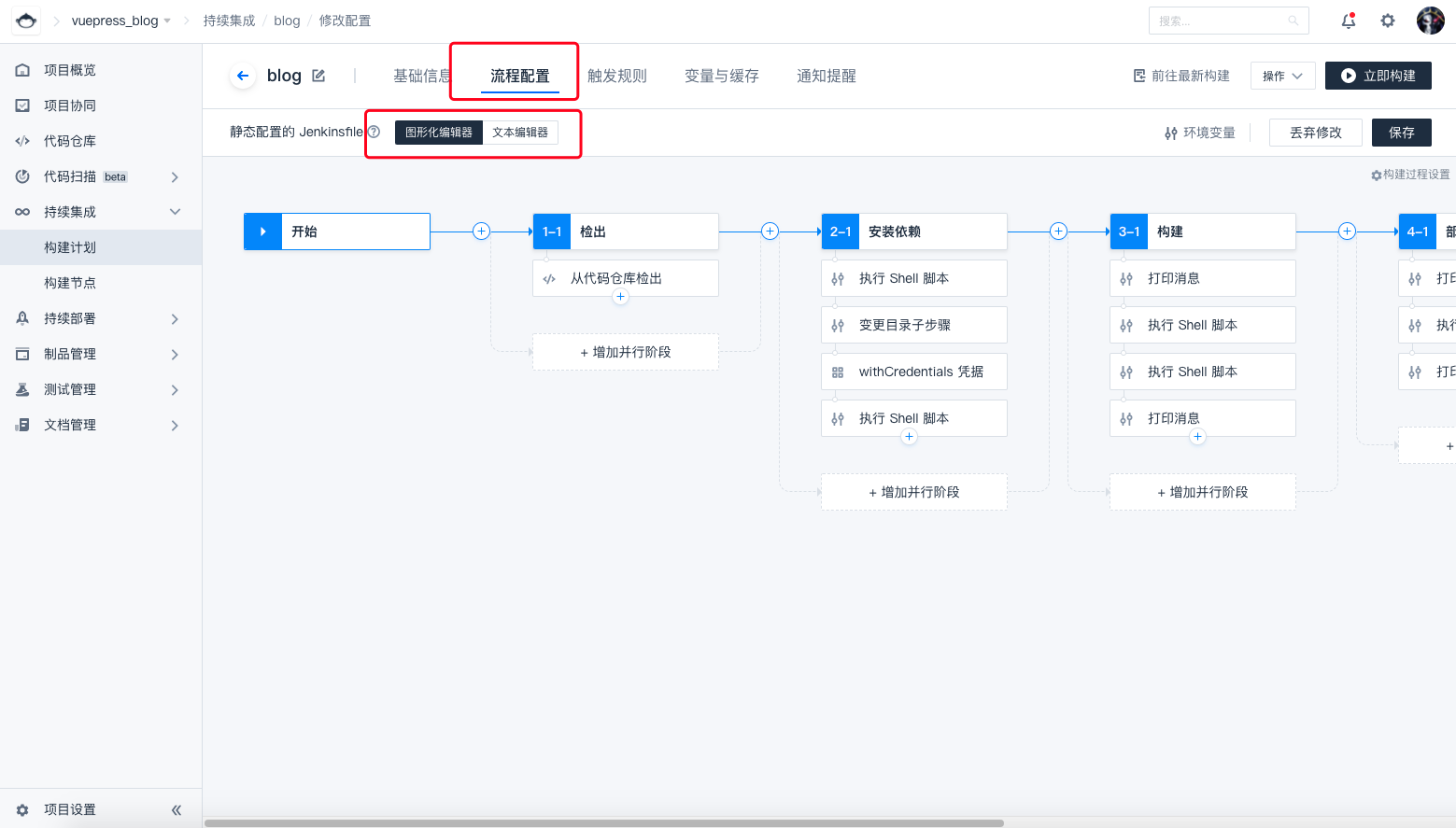Image resolution: width=1456 pixels, height=828 pixels.
Task: Switch to the 触发规则 tab
Action: coord(616,76)
